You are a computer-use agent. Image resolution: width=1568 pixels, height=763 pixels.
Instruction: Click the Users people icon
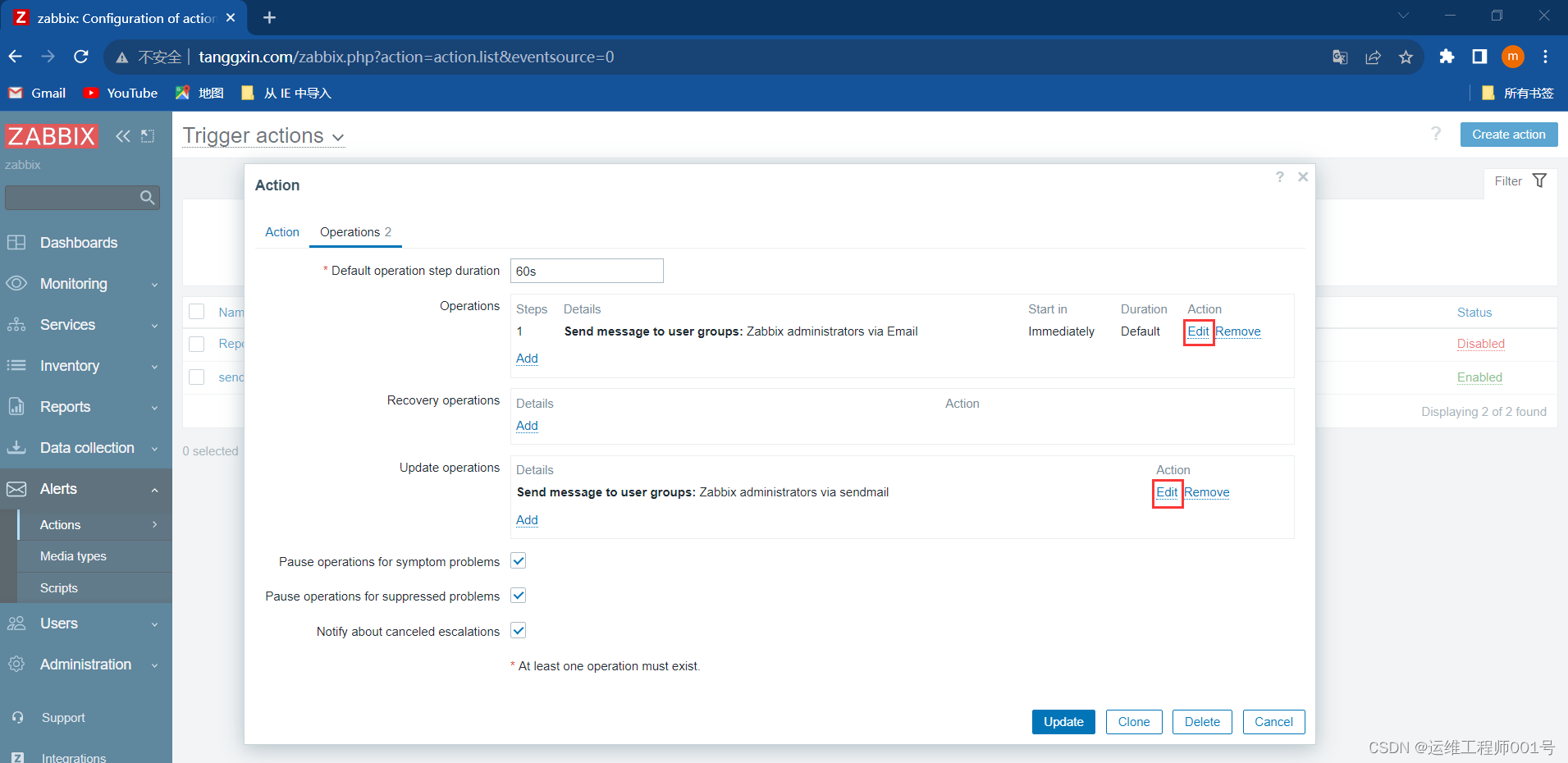click(x=16, y=624)
